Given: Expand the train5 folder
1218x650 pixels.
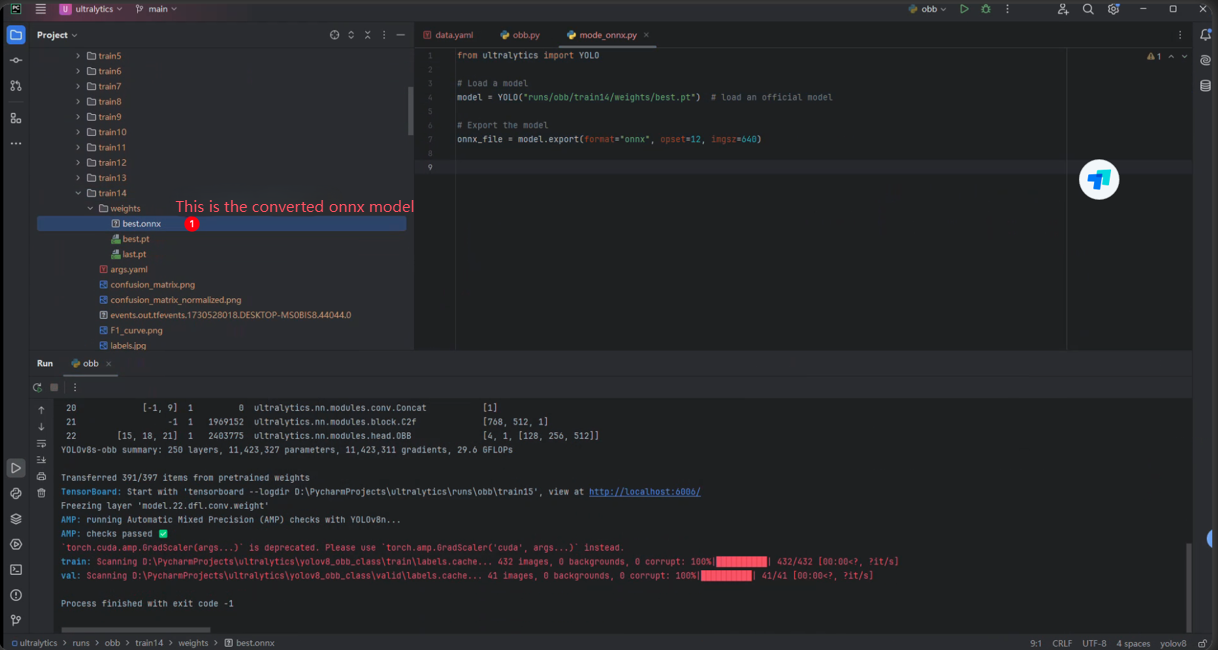Looking at the screenshot, I should [78, 56].
